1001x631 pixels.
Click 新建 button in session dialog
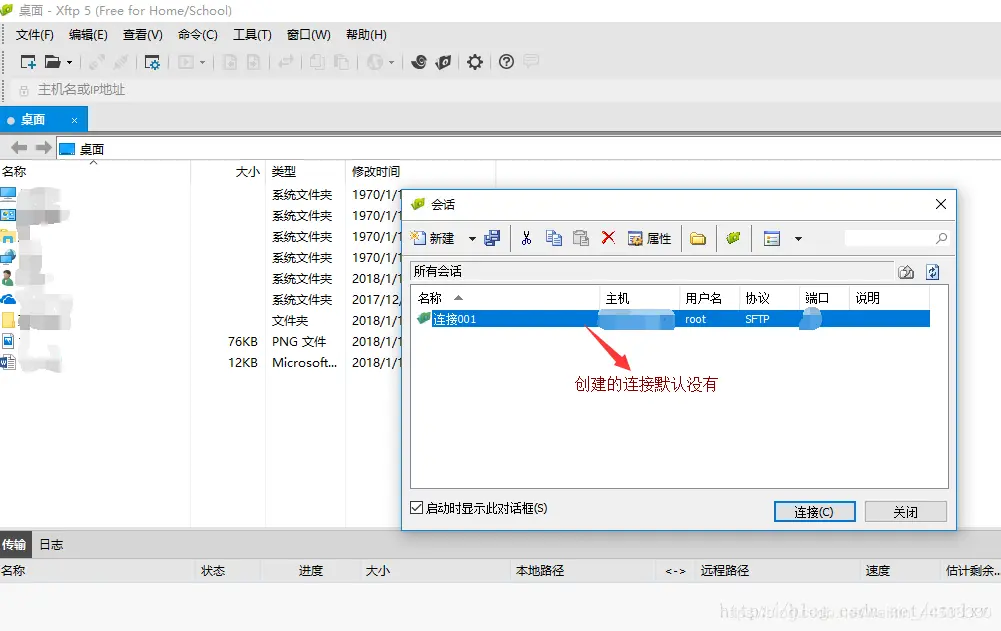click(433, 239)
